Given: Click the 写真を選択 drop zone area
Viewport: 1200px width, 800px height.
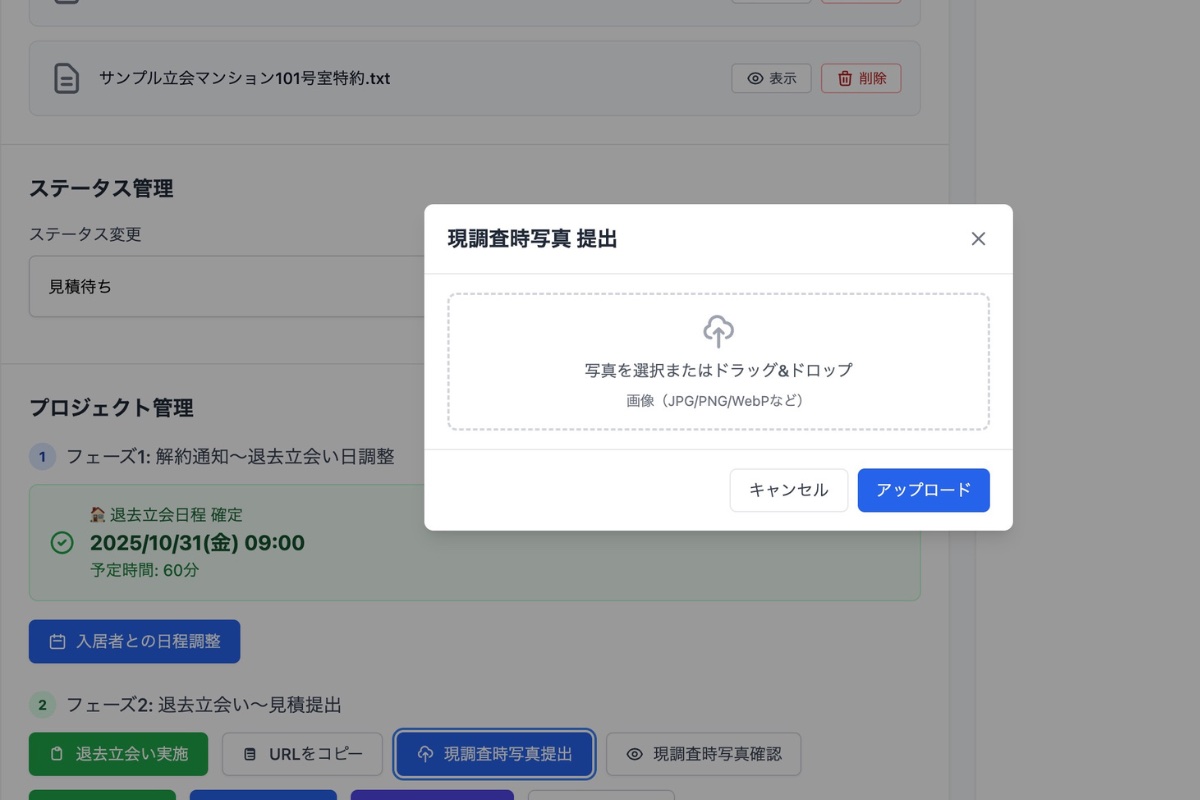Looking at the screenshot, I should (717, 362).
